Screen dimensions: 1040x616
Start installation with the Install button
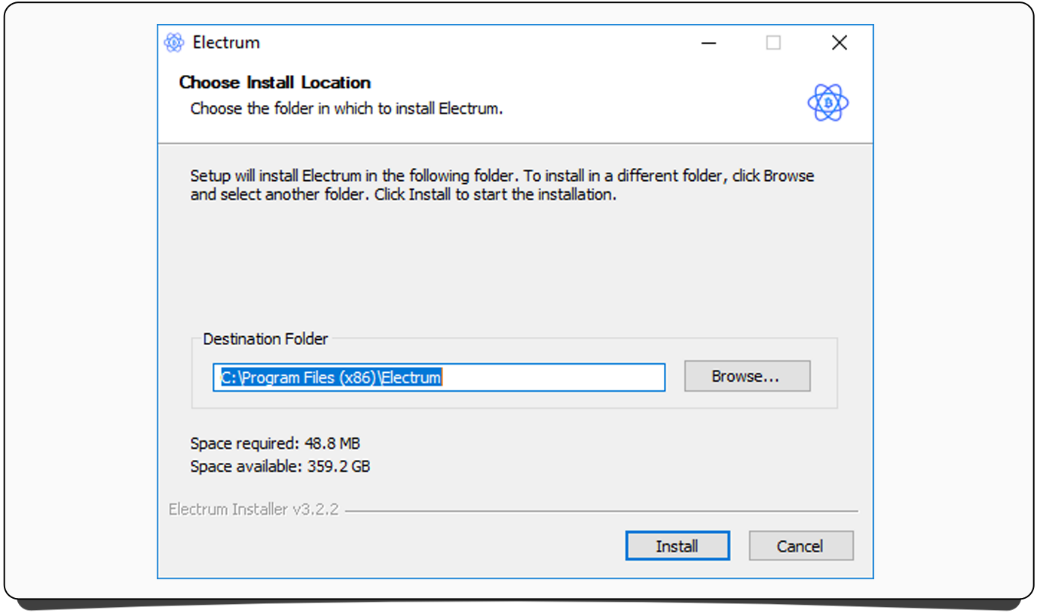[x=677, y=546]
